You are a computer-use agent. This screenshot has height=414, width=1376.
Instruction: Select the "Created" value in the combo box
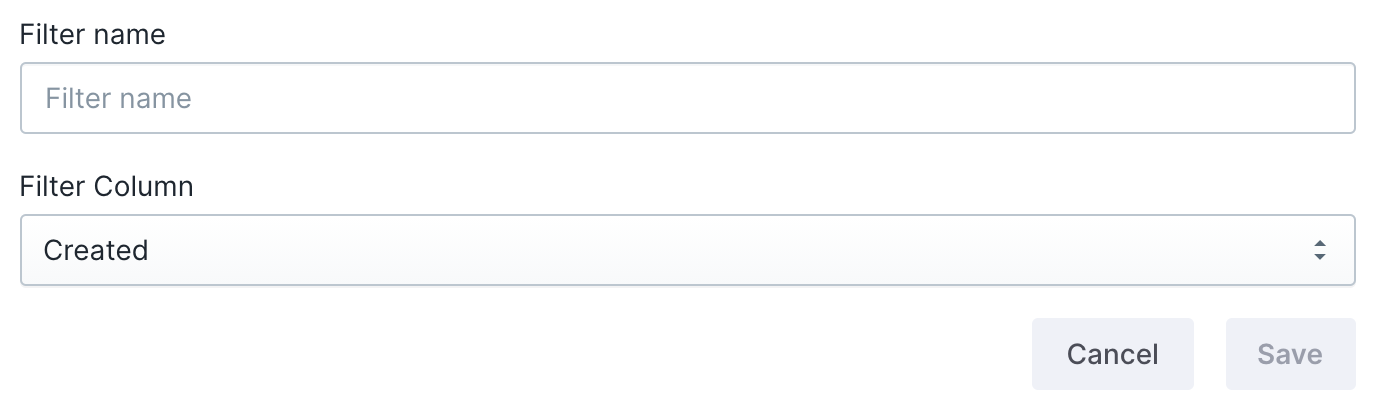coord(96,250)
